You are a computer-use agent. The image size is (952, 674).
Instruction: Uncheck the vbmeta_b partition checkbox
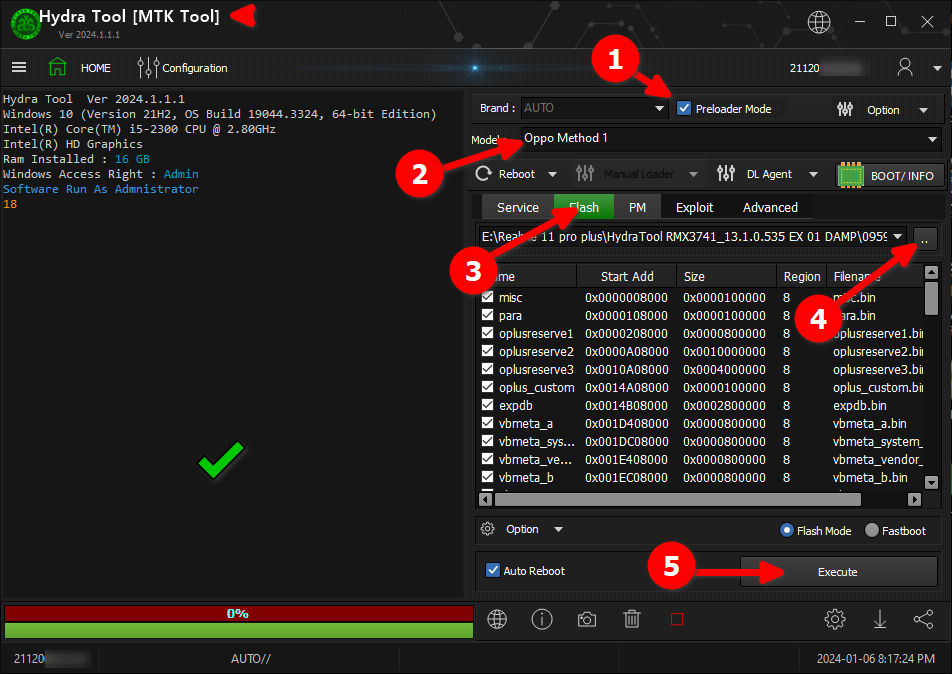click(487, 477)
